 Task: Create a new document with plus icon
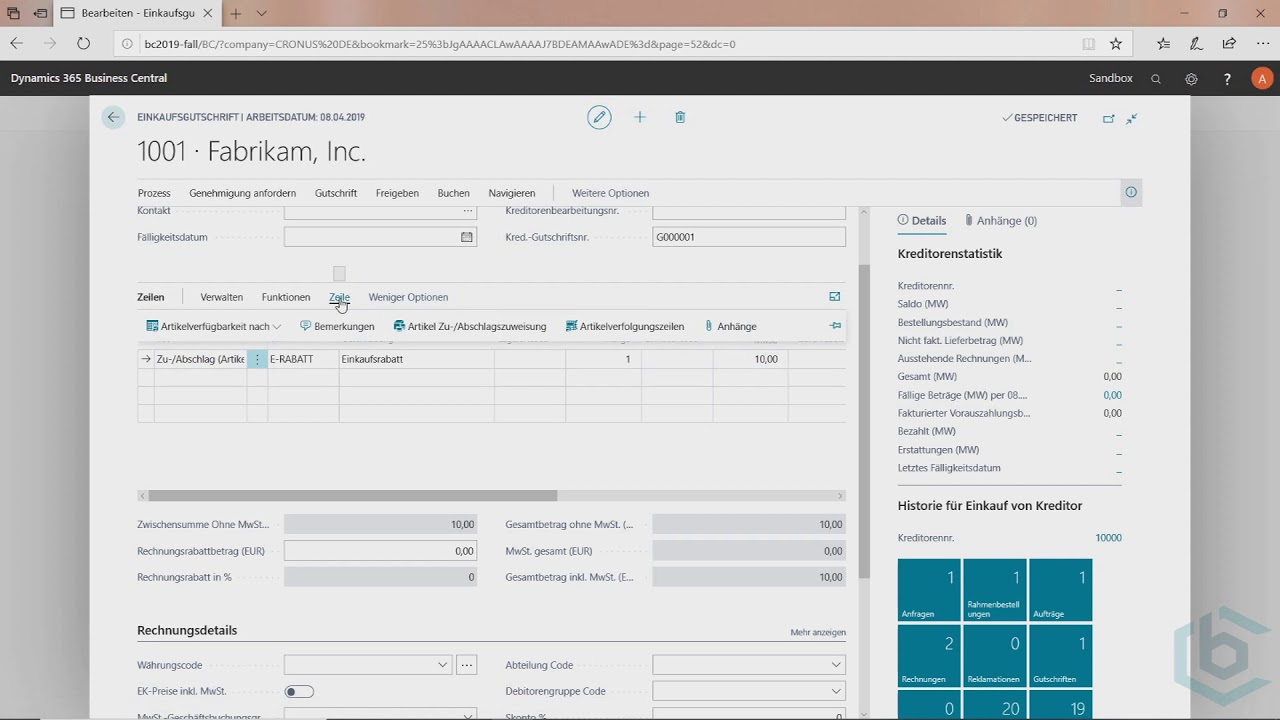pos(640,117)
